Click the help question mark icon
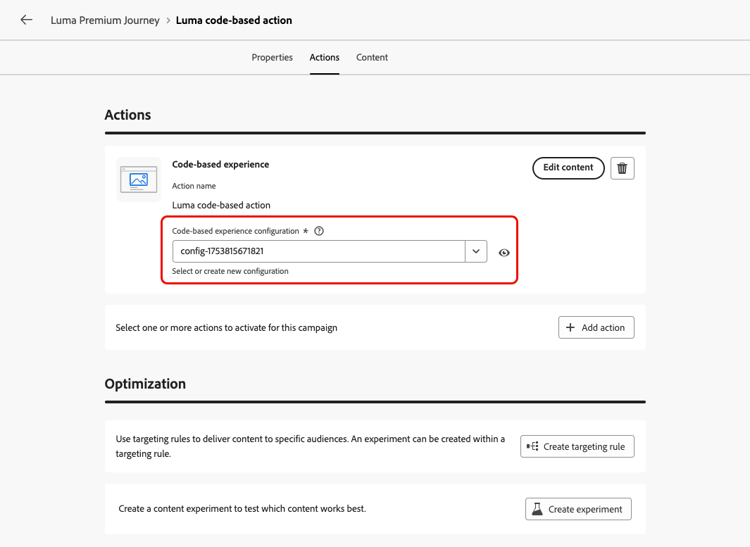 coord(319,231)
